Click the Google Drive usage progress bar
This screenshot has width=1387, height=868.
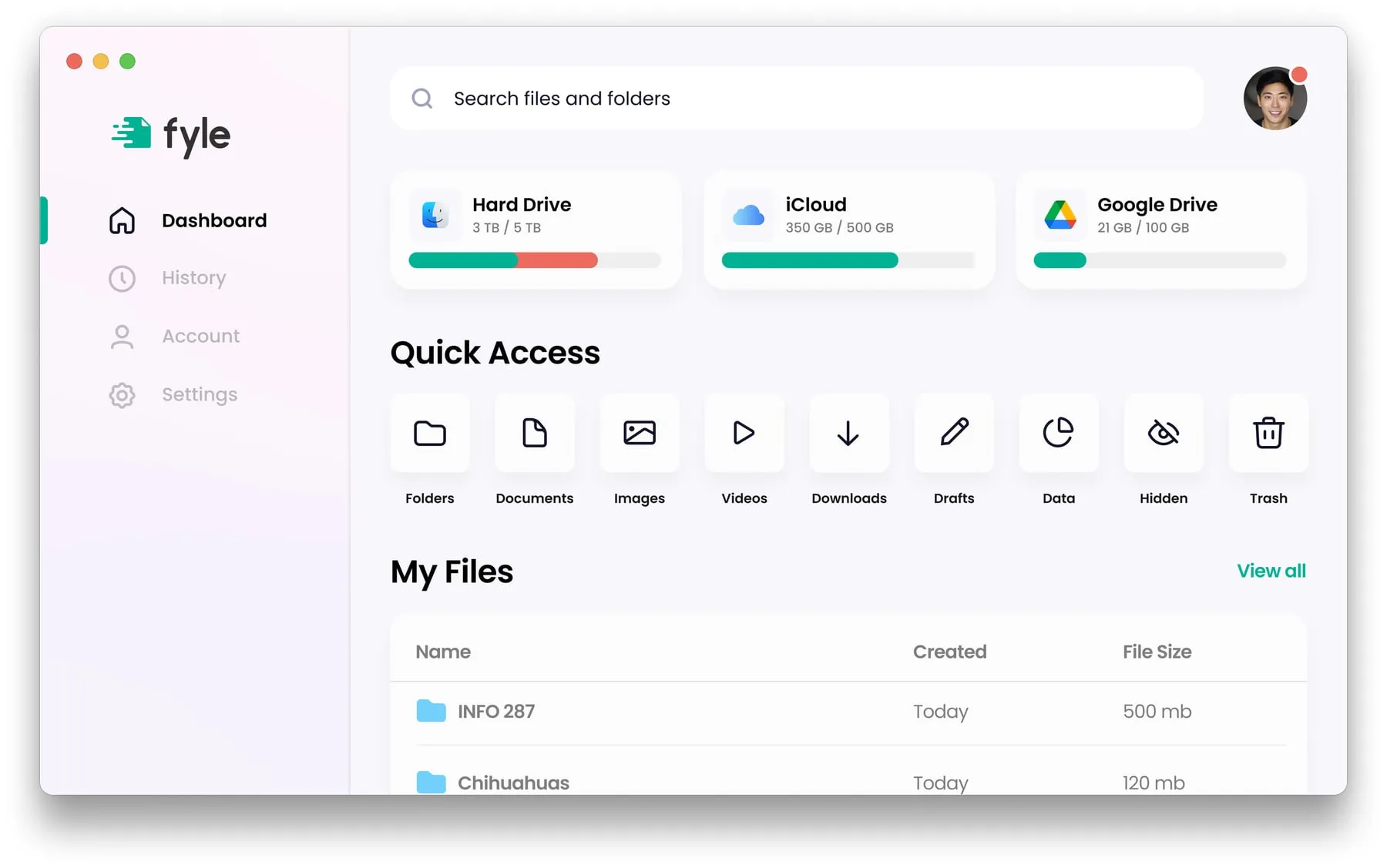point(1160,260)
